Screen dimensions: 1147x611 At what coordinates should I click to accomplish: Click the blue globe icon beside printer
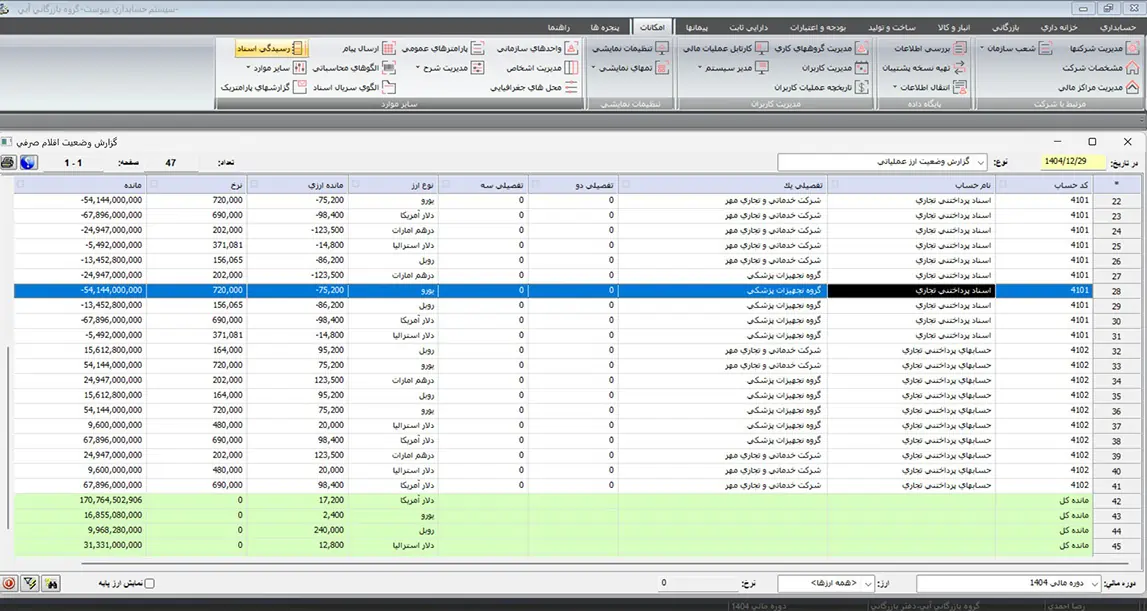click(27, 162)
